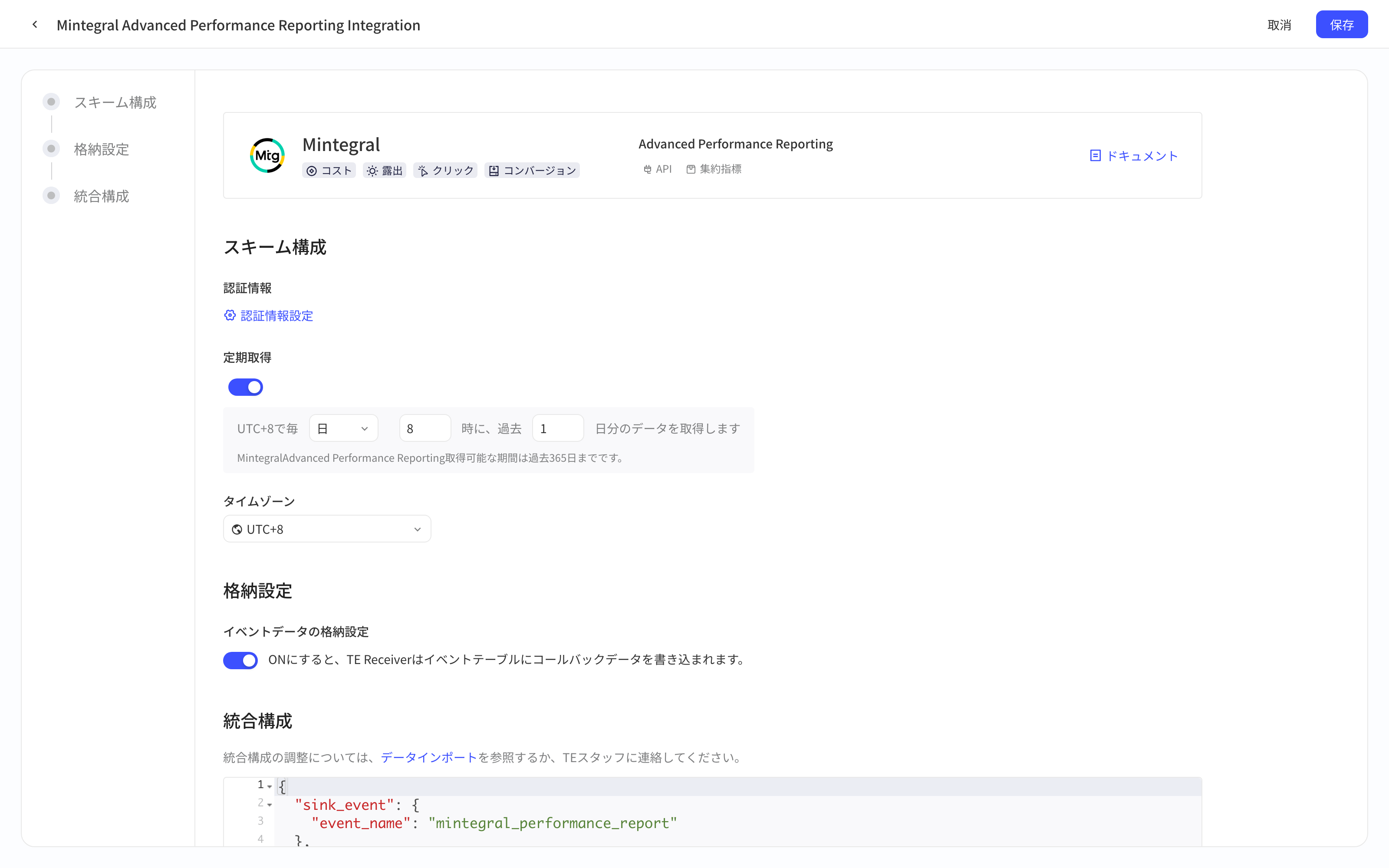Toggle the 定期取得 switch off
The image size is (1389, 868).
click(246, 387)
